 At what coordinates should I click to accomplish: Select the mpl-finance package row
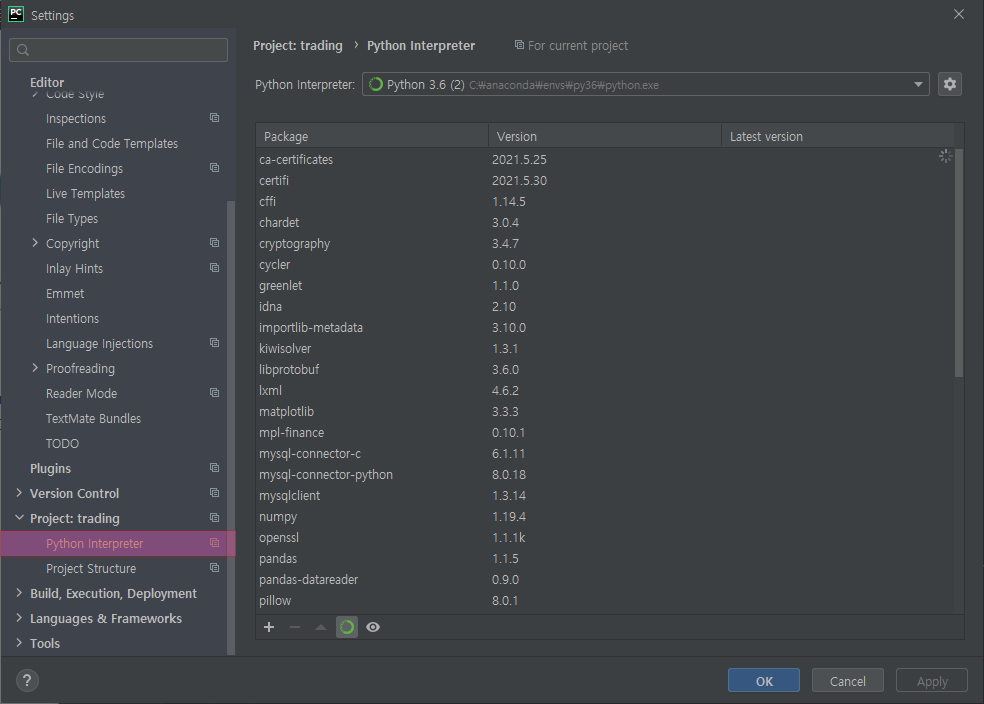605,432
